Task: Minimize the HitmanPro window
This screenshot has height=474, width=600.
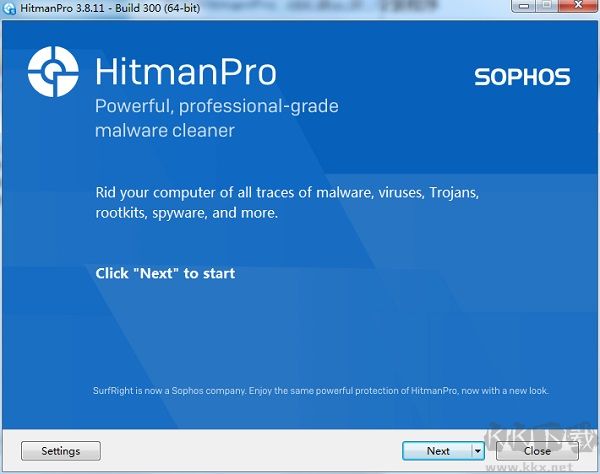Action: (524, 6)
